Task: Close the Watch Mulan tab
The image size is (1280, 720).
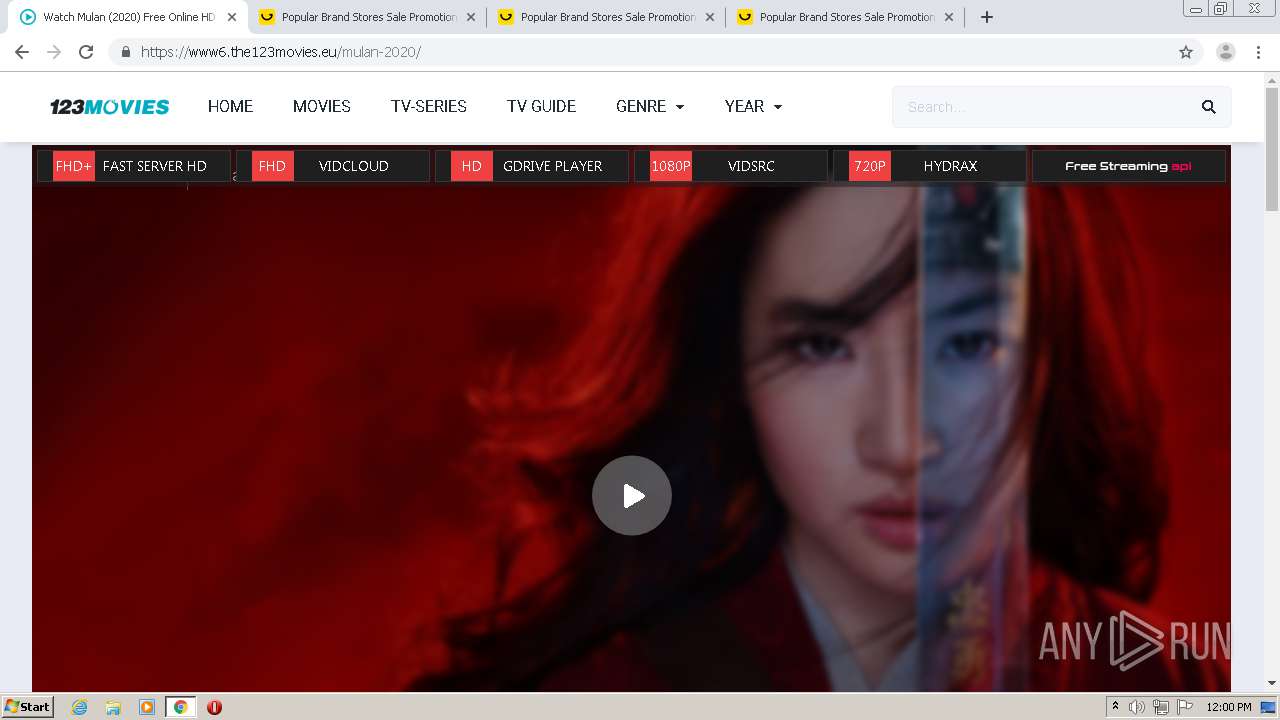Action: point(232,17)
